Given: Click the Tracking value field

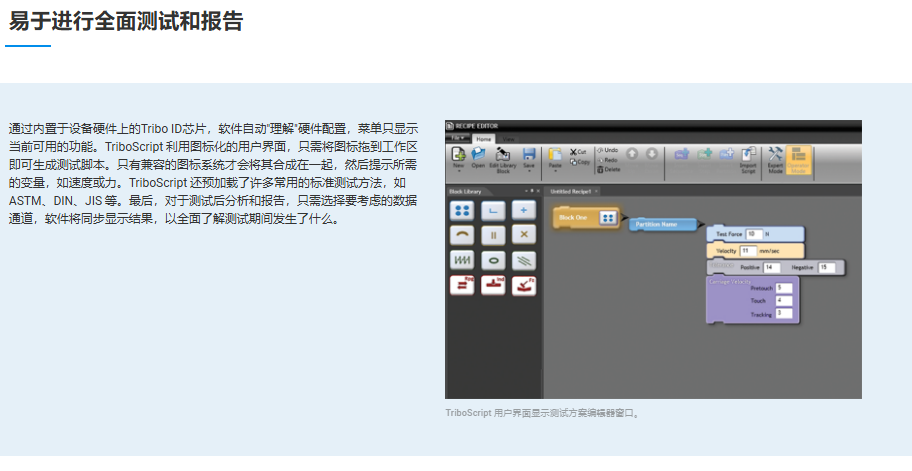Looking at the screenshot, I should (x=784, y=313).
